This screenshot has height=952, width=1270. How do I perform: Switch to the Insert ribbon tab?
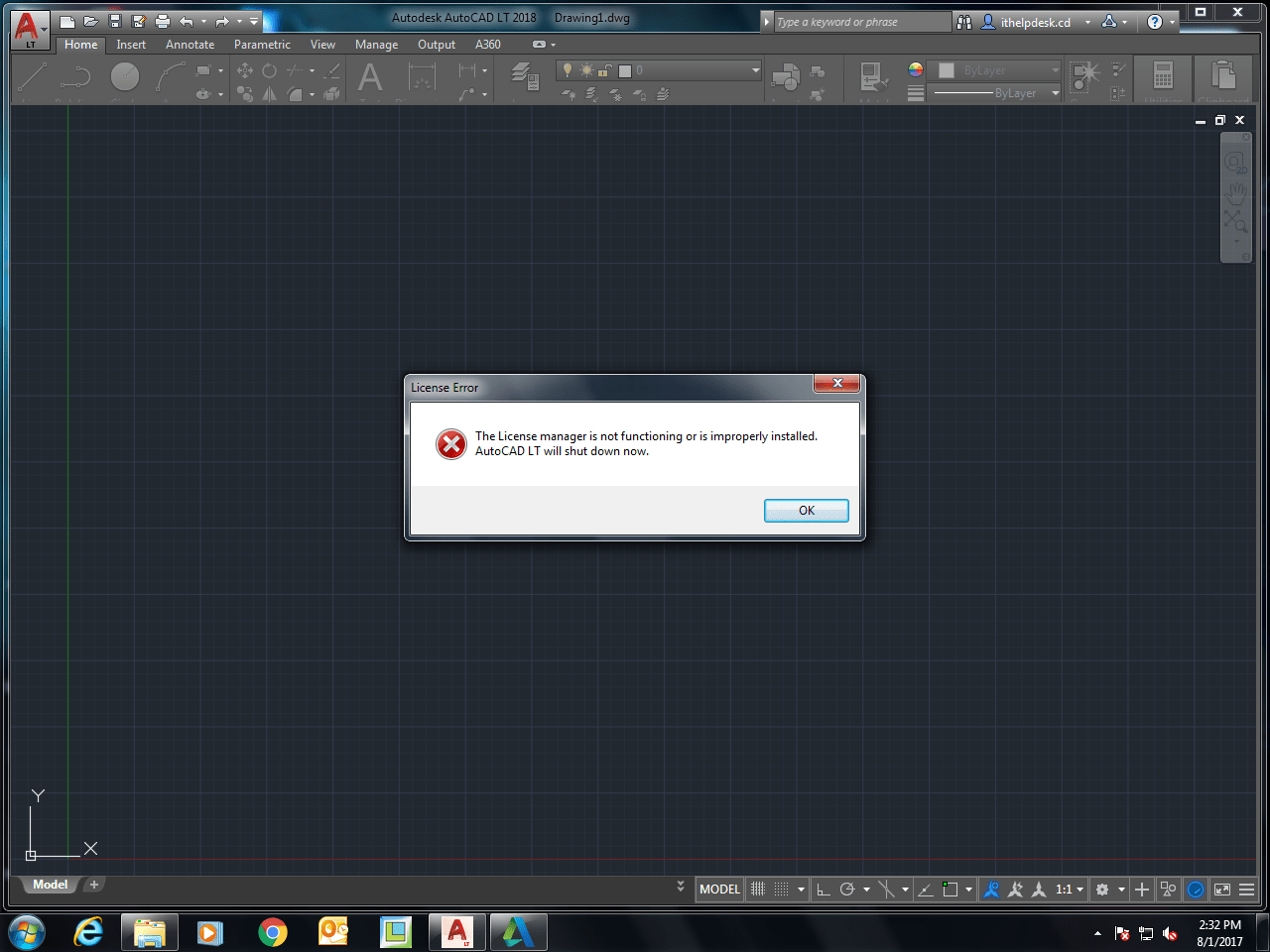click(x=131, y=45)
